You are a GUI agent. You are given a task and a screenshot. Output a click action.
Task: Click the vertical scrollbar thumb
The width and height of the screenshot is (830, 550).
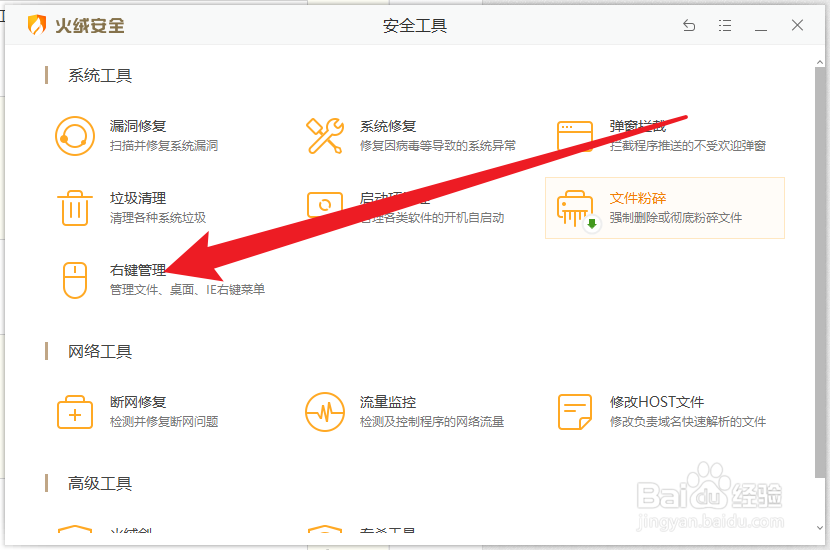point(820,272)
